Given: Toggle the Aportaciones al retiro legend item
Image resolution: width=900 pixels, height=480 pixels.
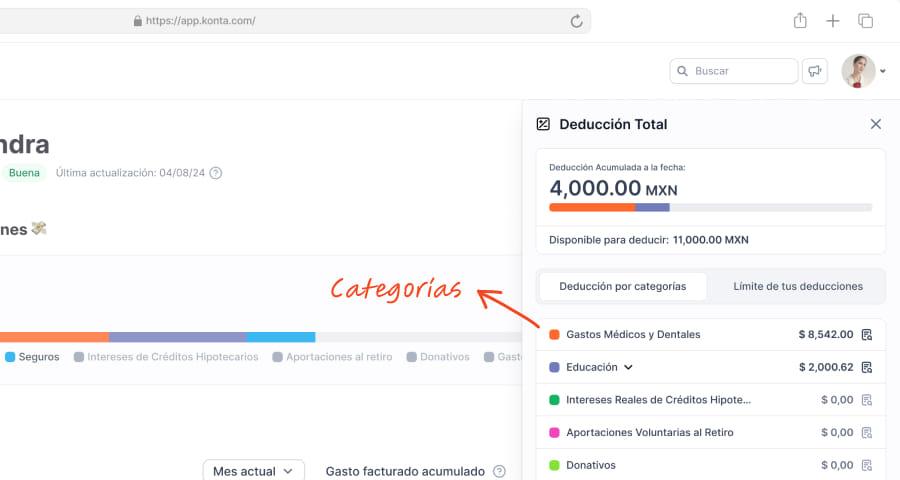Looking at the screenshot, I should pos(332,357).
